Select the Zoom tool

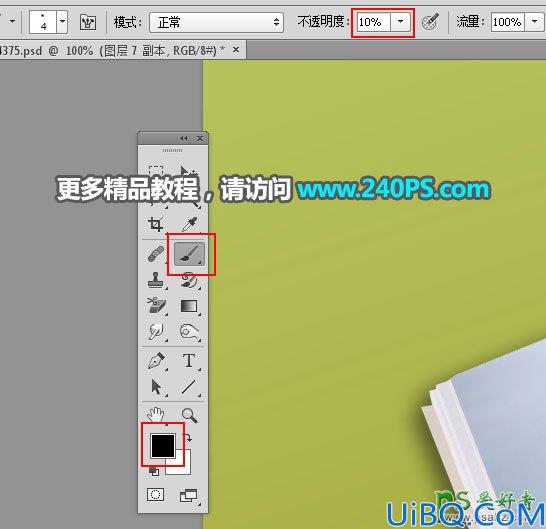pyautogui.click(x=189, y=415)
